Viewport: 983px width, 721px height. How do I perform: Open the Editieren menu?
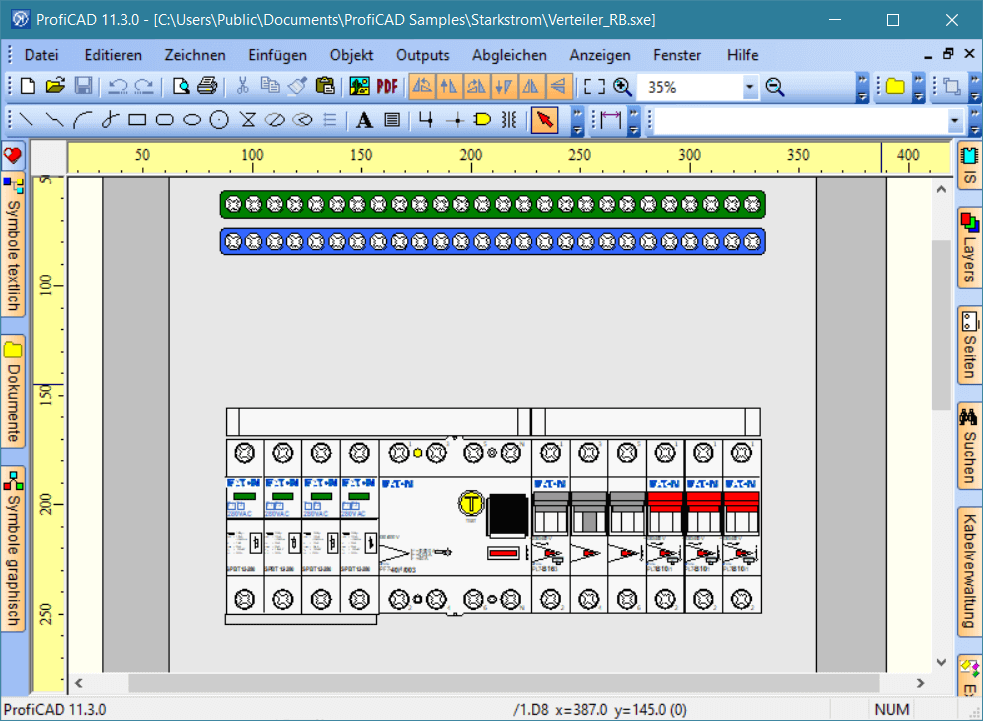113,55
